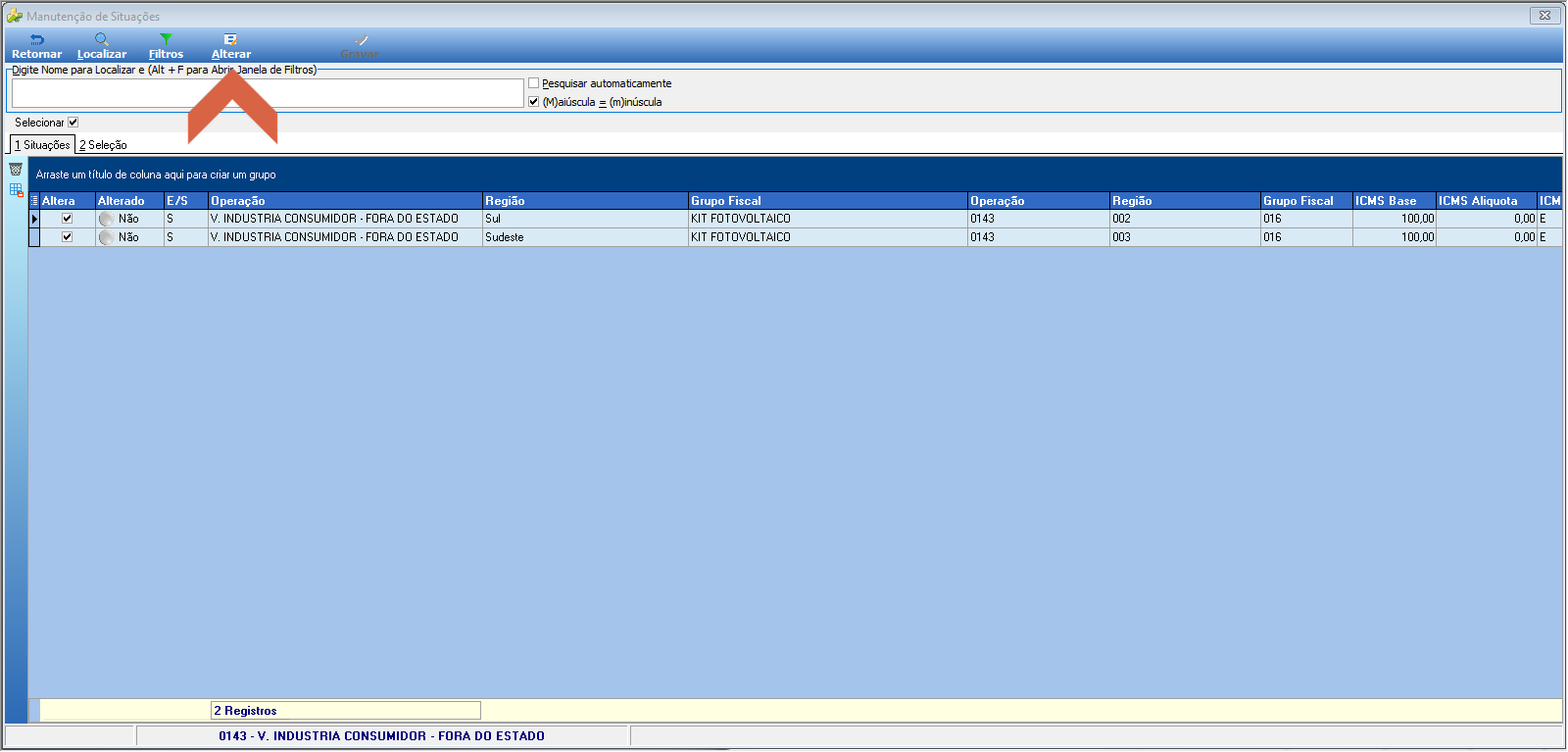Close the Manutenção de Situações window
The width and height of the screenshot is (1568, 752).
point(1544,15)
